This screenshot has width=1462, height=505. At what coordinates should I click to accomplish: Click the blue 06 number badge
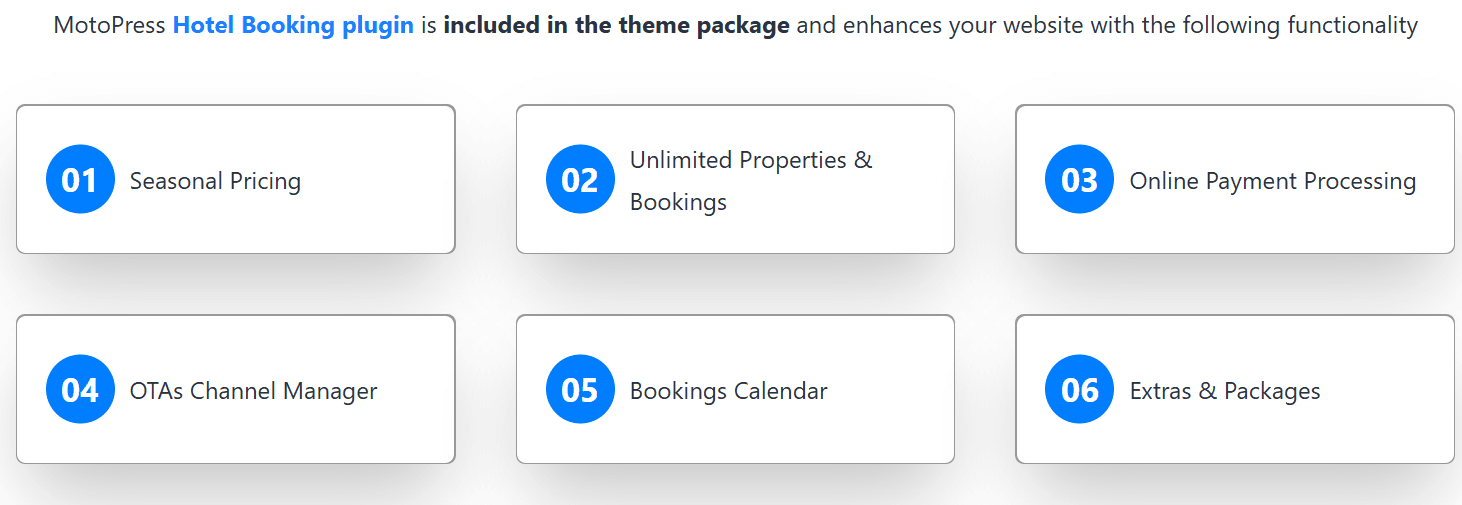click(x=1079, y=390)
